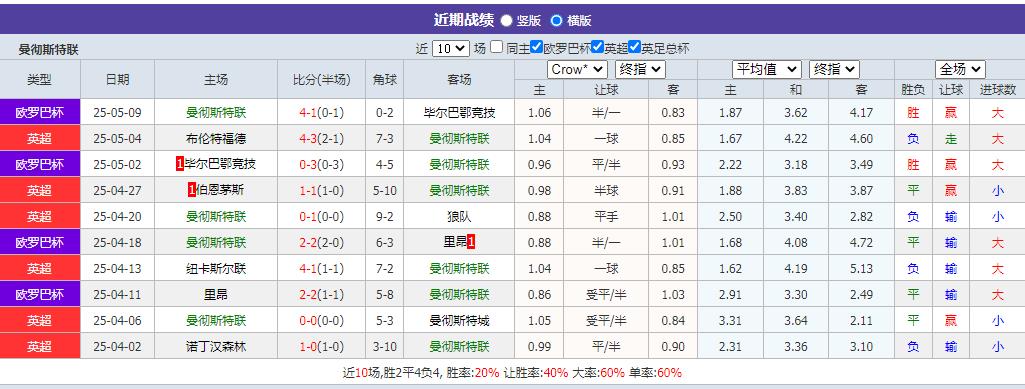Click the 纽卡斯尔联 team name

216,268
